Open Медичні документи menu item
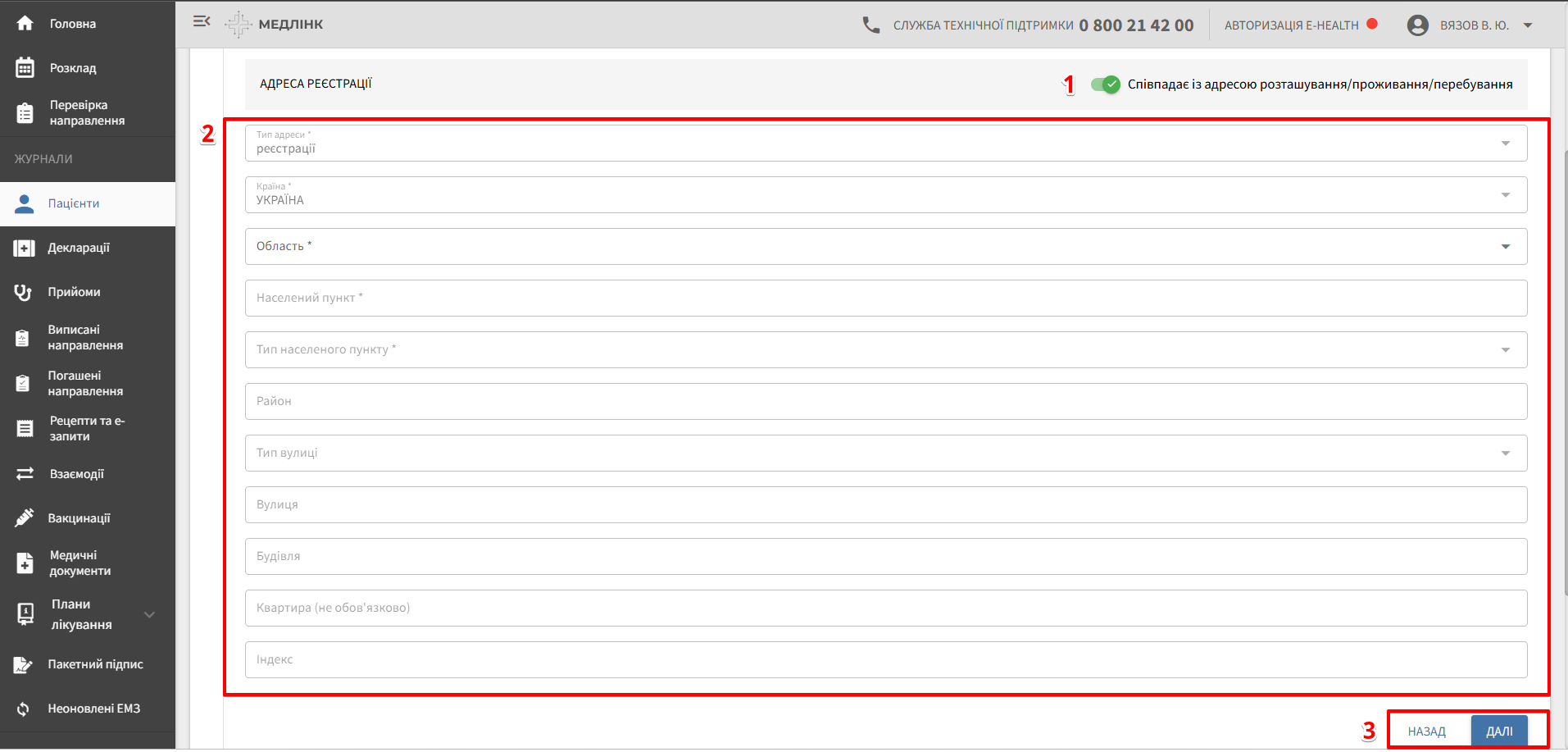The height and width of the screenshot is (752, 1568). pyautogui.click(x=80, y=563)
